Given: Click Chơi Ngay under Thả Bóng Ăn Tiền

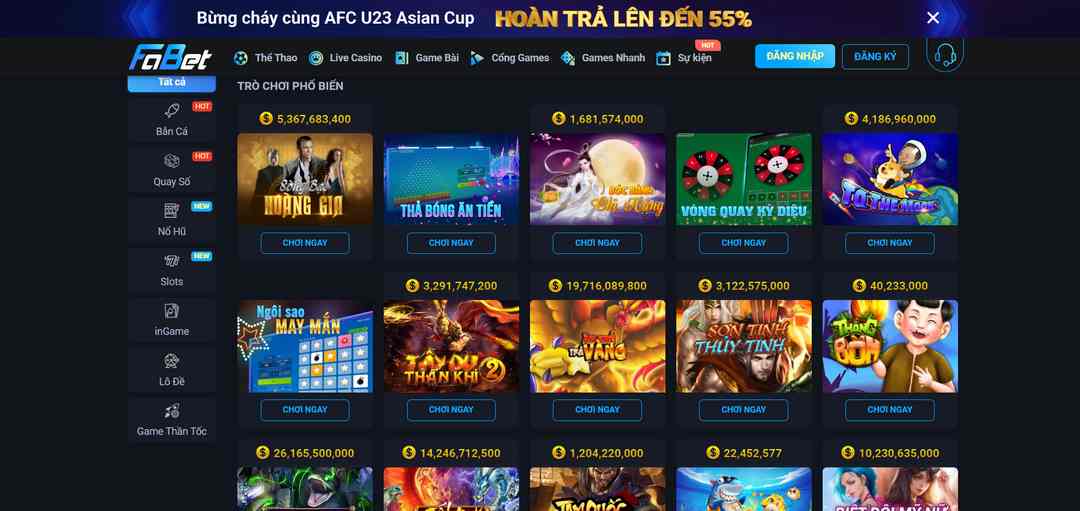Looking at the screenshot, I should (x=451, y=243).
